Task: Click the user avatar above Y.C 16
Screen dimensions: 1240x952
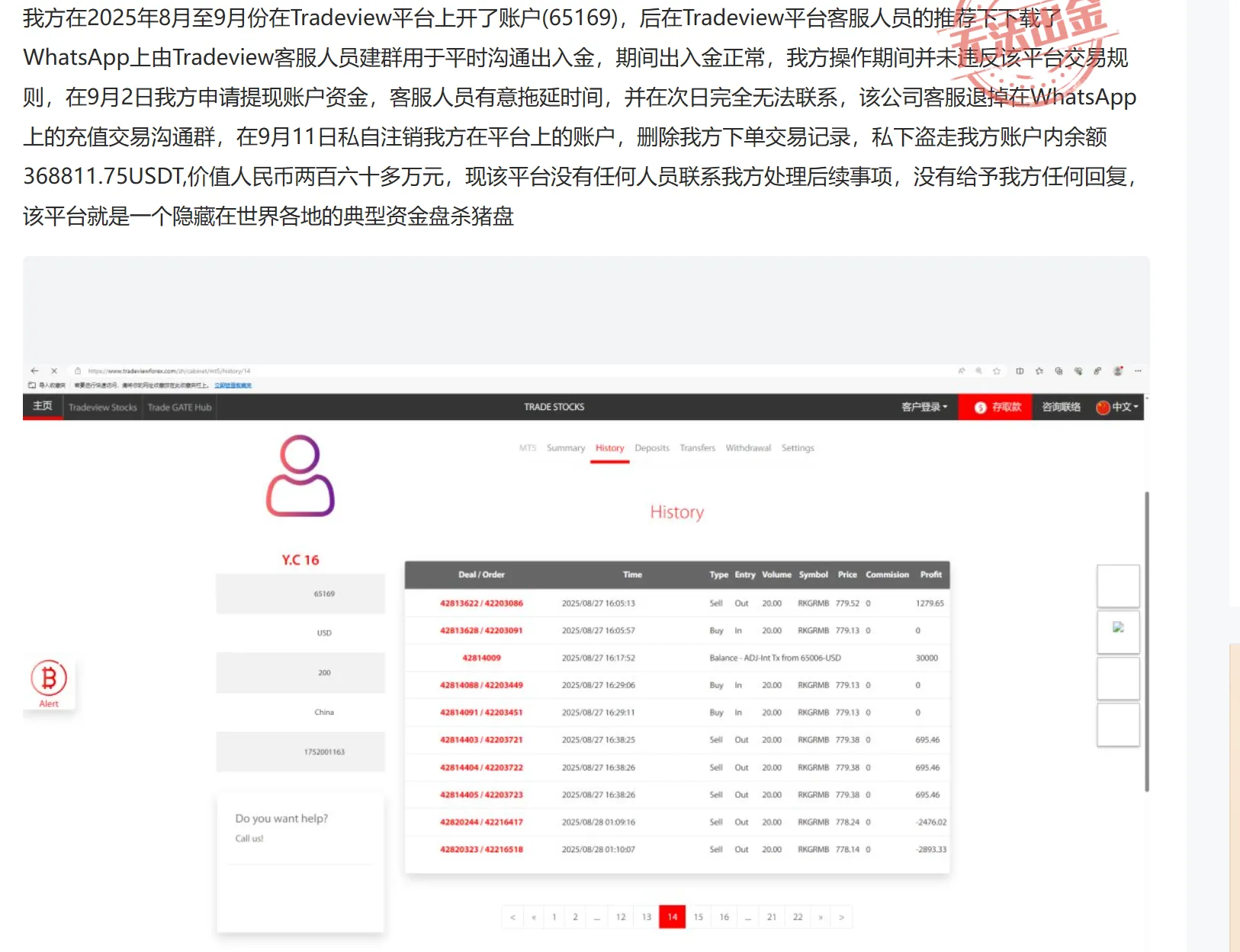Action: (300, 476)
